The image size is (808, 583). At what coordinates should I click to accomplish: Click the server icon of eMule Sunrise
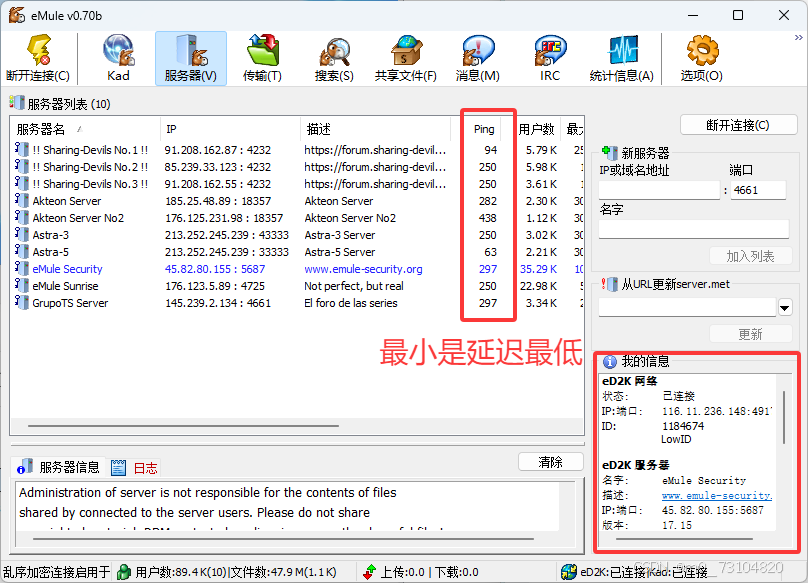click(22, 286)
